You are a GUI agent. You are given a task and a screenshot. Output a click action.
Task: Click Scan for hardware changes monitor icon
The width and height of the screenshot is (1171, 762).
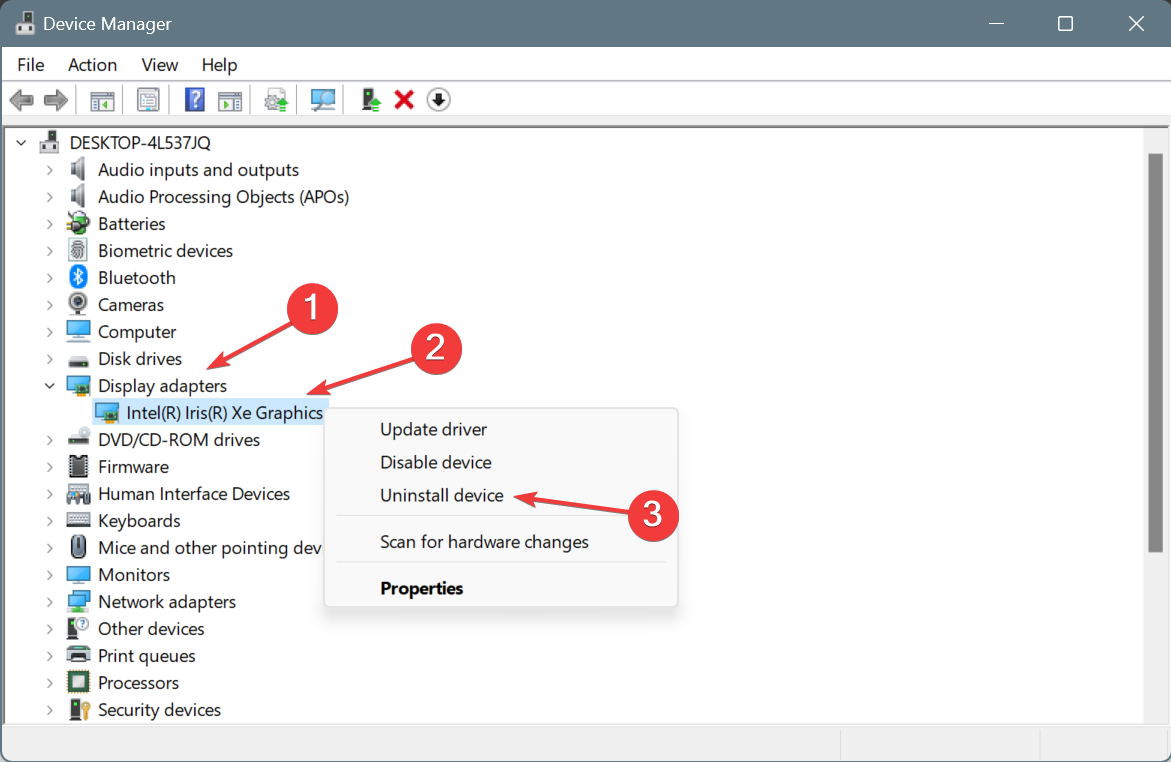coord(323,100)
